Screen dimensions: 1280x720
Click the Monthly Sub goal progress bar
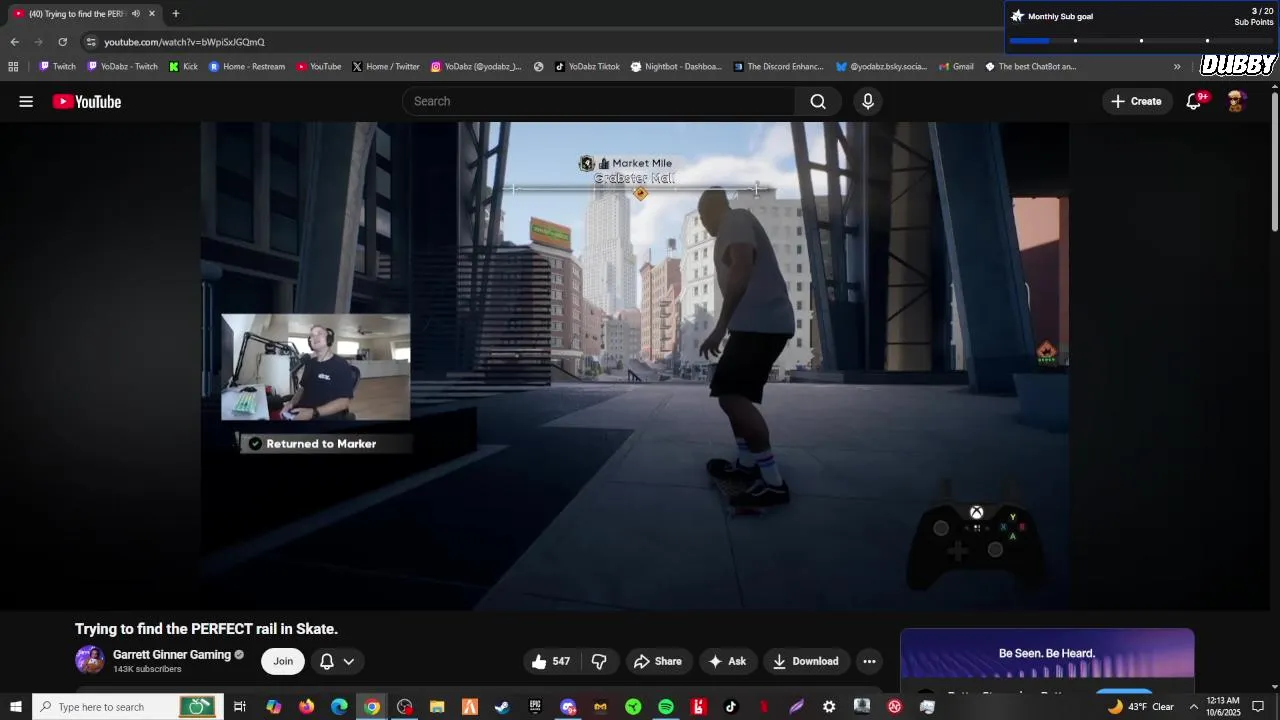(x=1140, y=41)
